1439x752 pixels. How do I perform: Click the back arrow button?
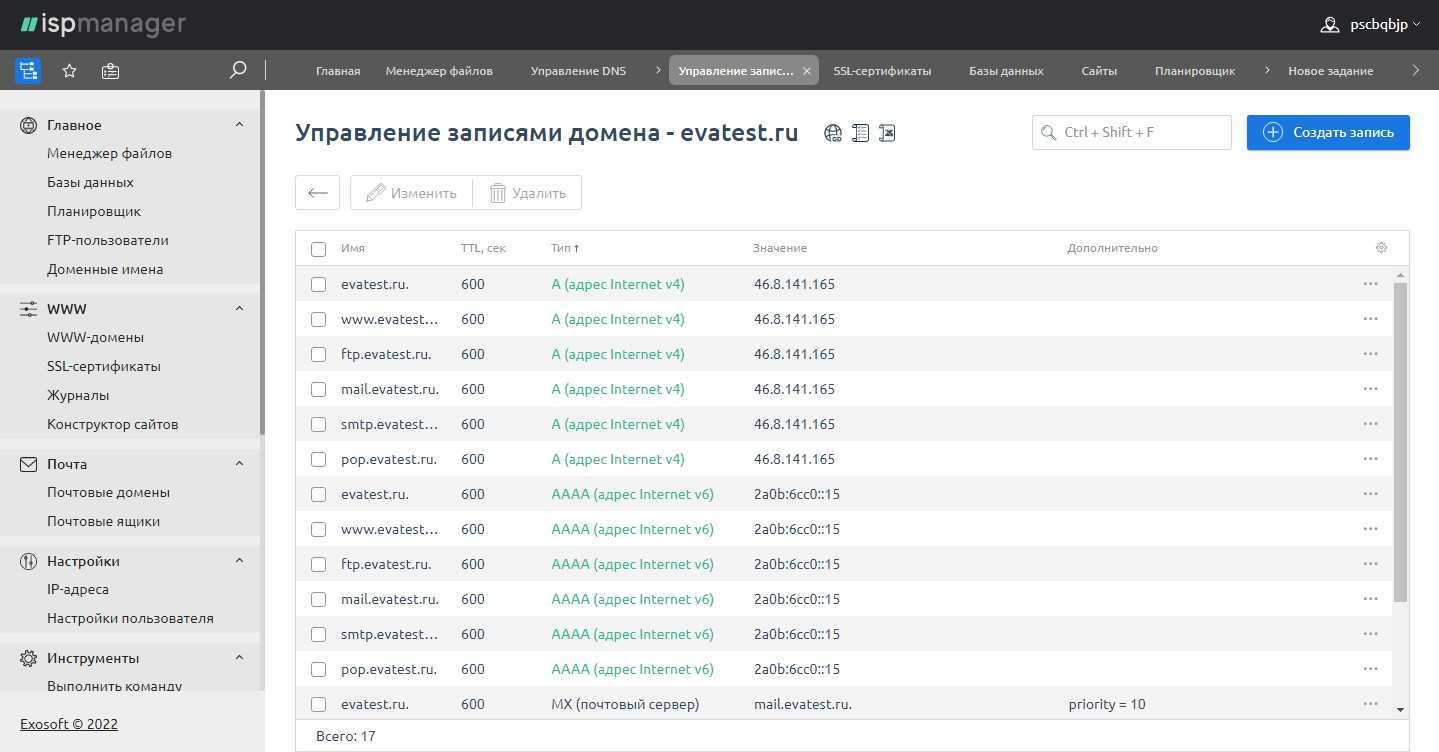(x=317, y=193)
